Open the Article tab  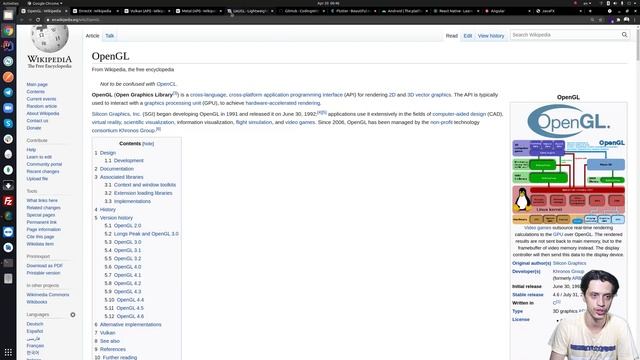tap(92, 36)
